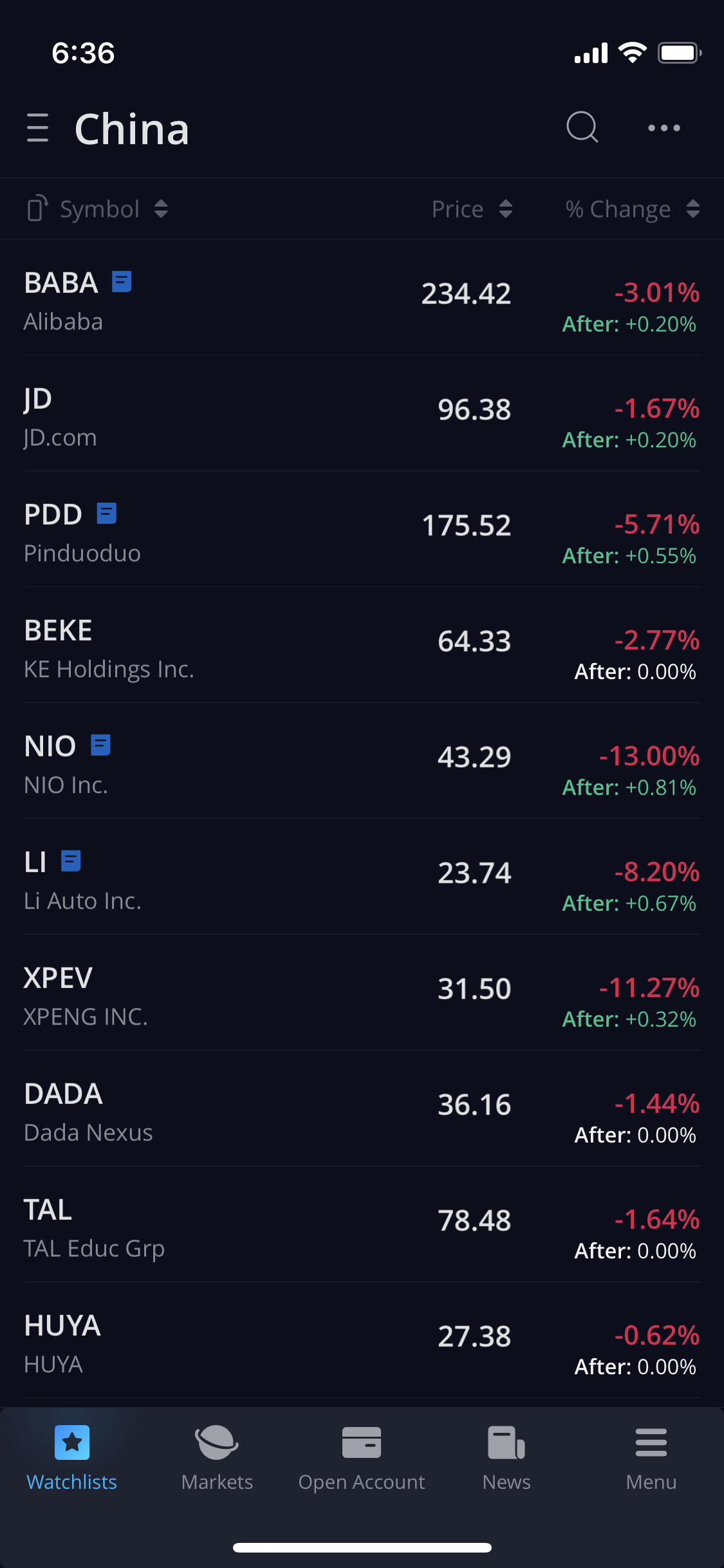The image size is (724, 1568).
Task: Open the blue note icon next to NIO
Action: (100, 745)
